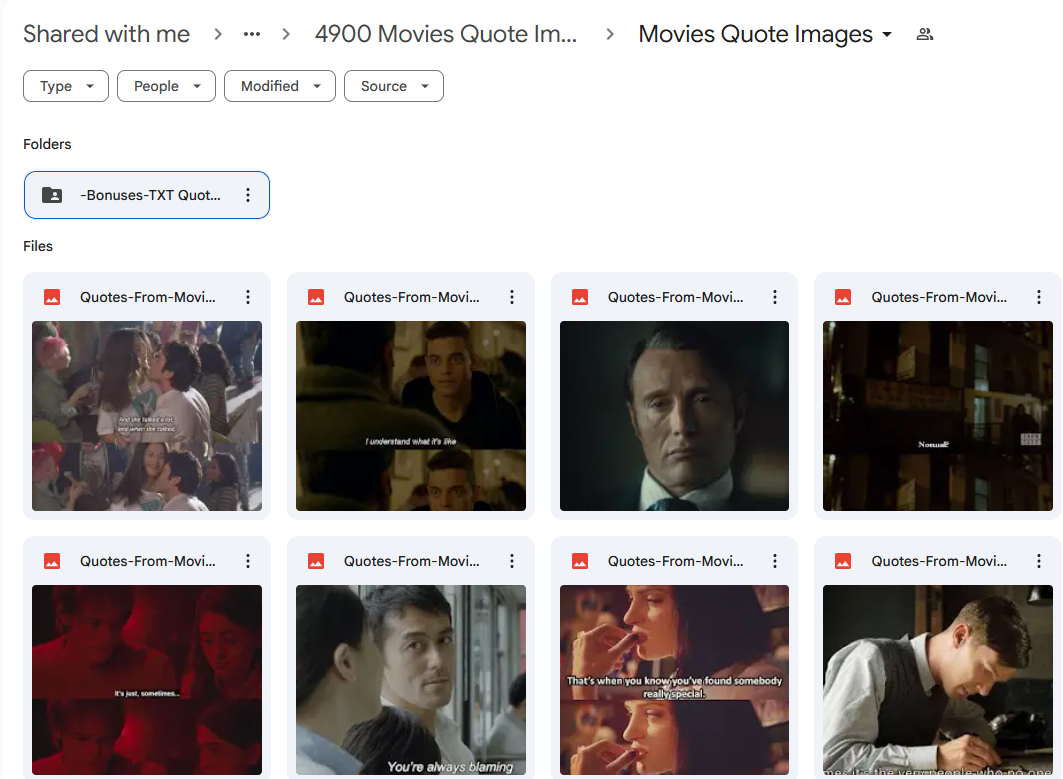
Task: Show hidden breadcrumb folders via the ellipsis
Action: [252, 34]
